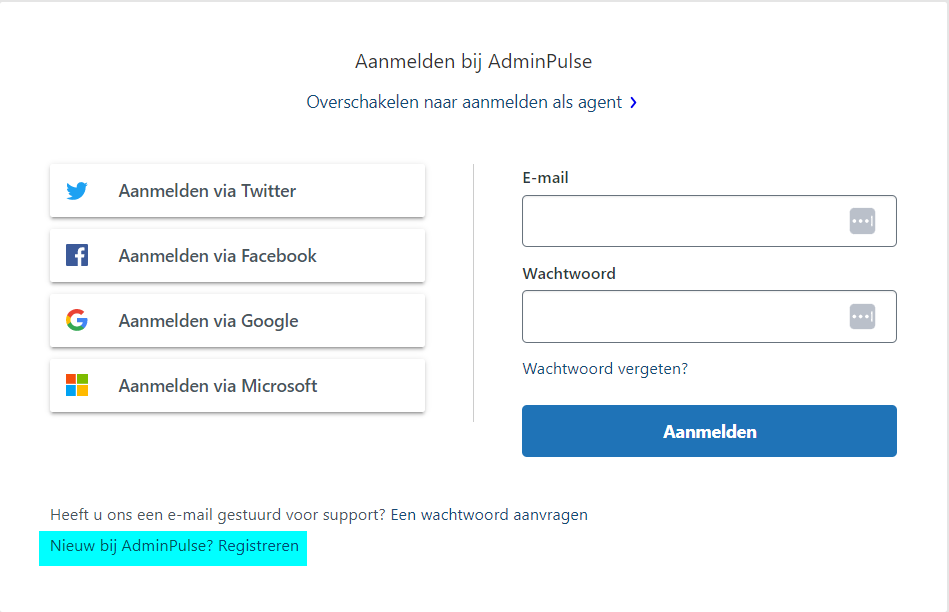Image resolution: width=949 pixels, height=612 pixels.
Task: Click the Nieuw bij AdminPulse? text
Action: 131,546
